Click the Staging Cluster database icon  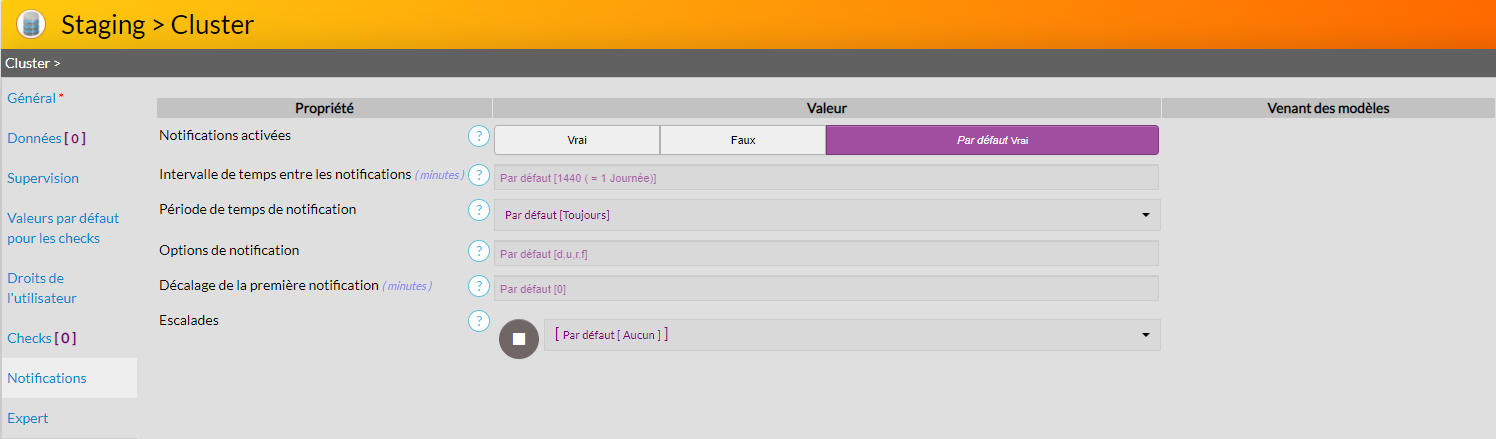coord(31,24)
